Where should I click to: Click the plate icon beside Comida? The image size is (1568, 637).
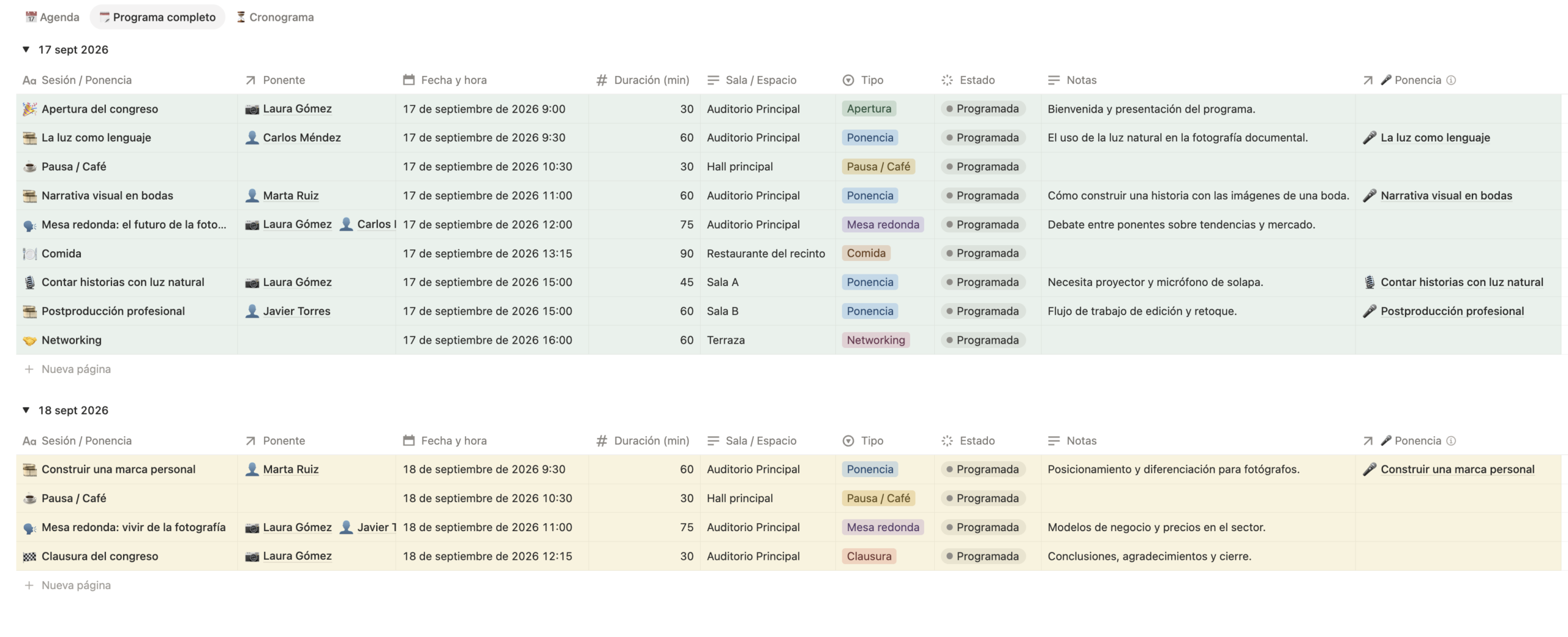(x=29, y=254)
